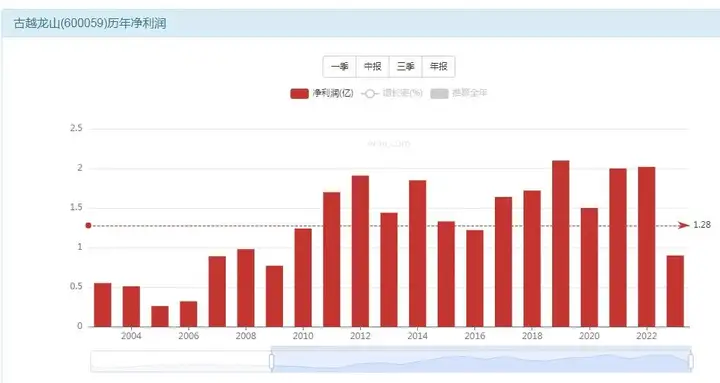Click the bar for year 2004
Screen dimensions: 720x383
pos(131,306)
